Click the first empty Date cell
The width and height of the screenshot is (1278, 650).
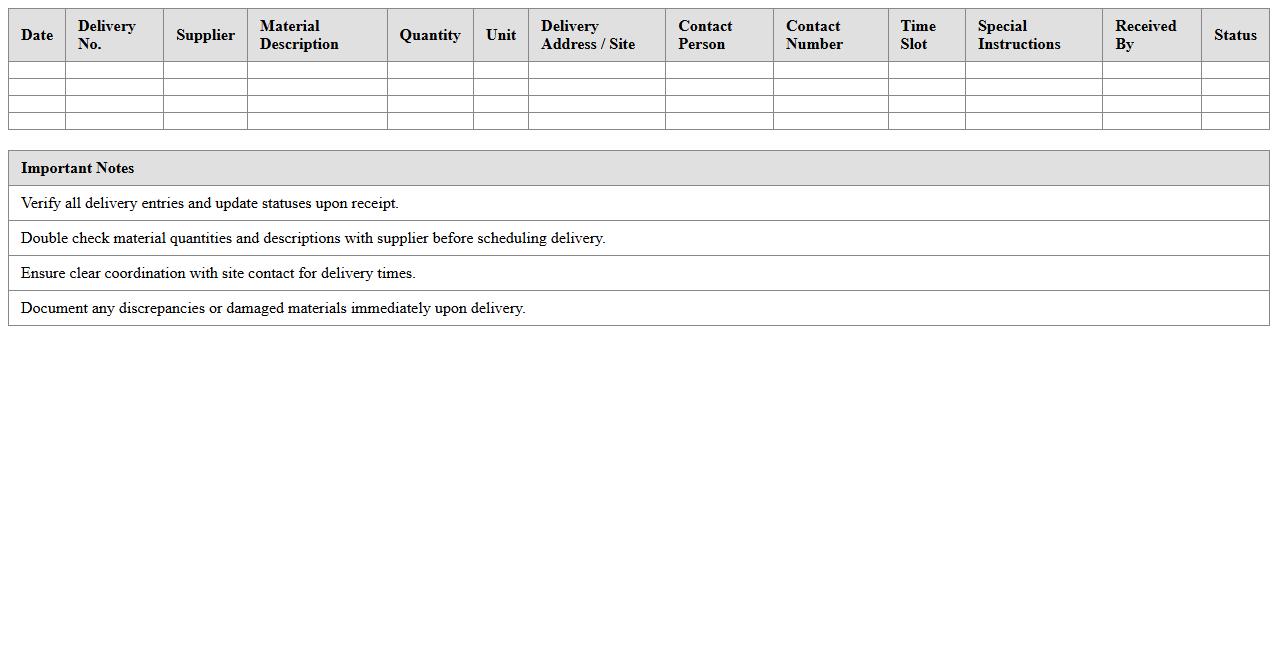[36, 70]
